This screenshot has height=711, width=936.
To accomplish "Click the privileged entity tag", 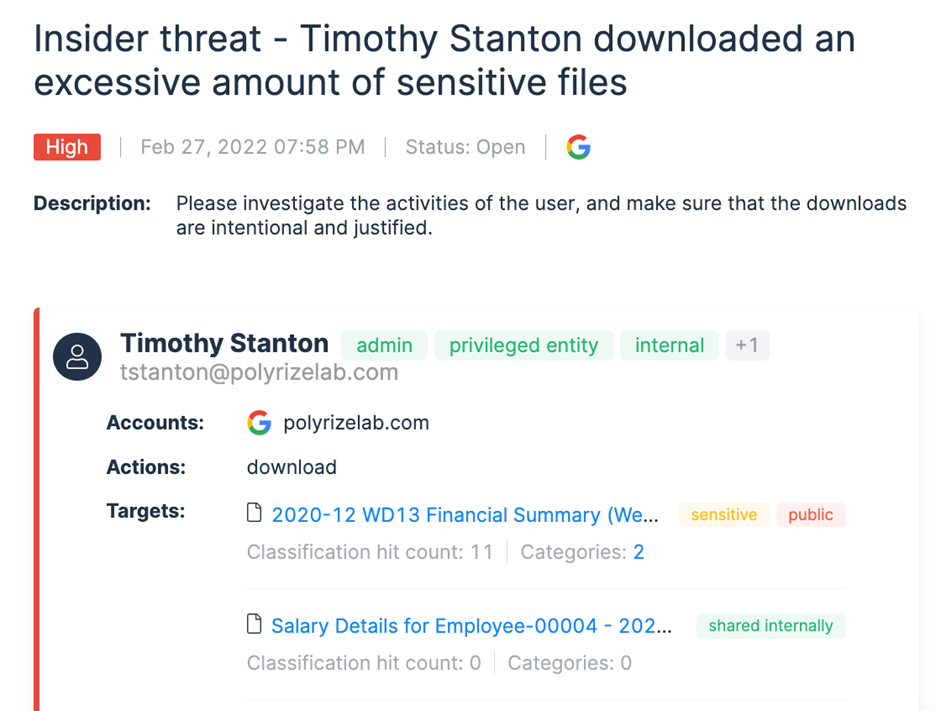I will point(523,345).
